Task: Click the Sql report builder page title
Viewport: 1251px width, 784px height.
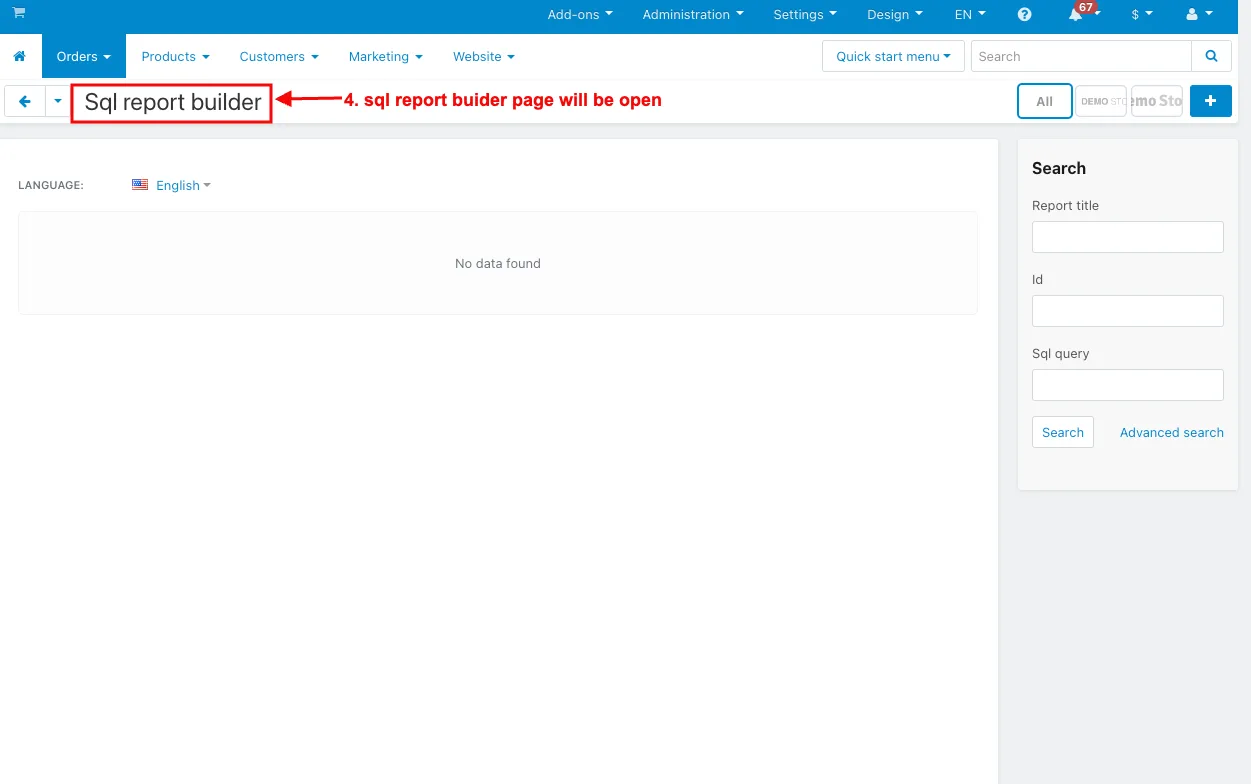Action: 172,102
